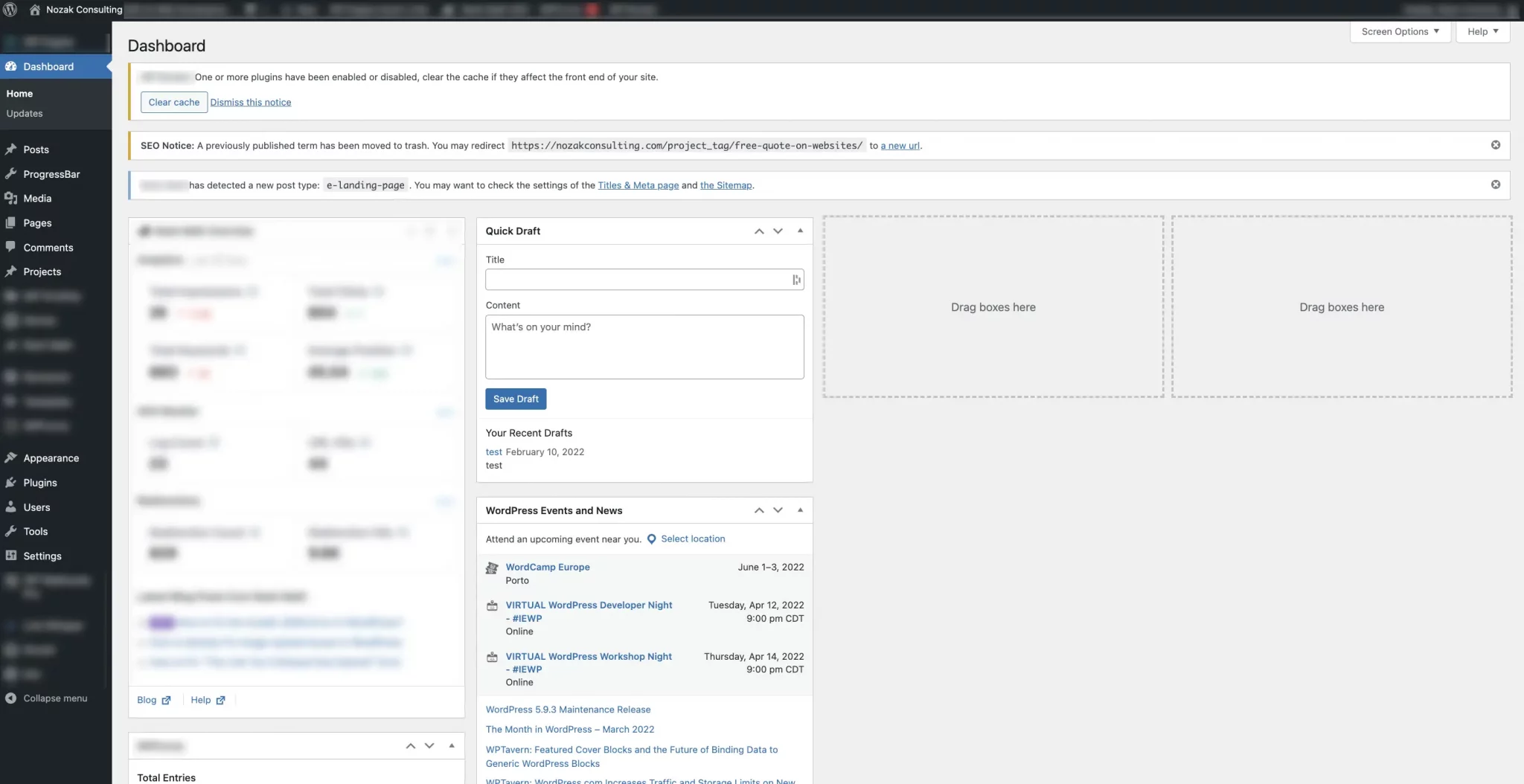Click the ProgressBar wrench icon
This screenshot has width=1524, height=784.
pyautogui.click(x=11, y=174)
